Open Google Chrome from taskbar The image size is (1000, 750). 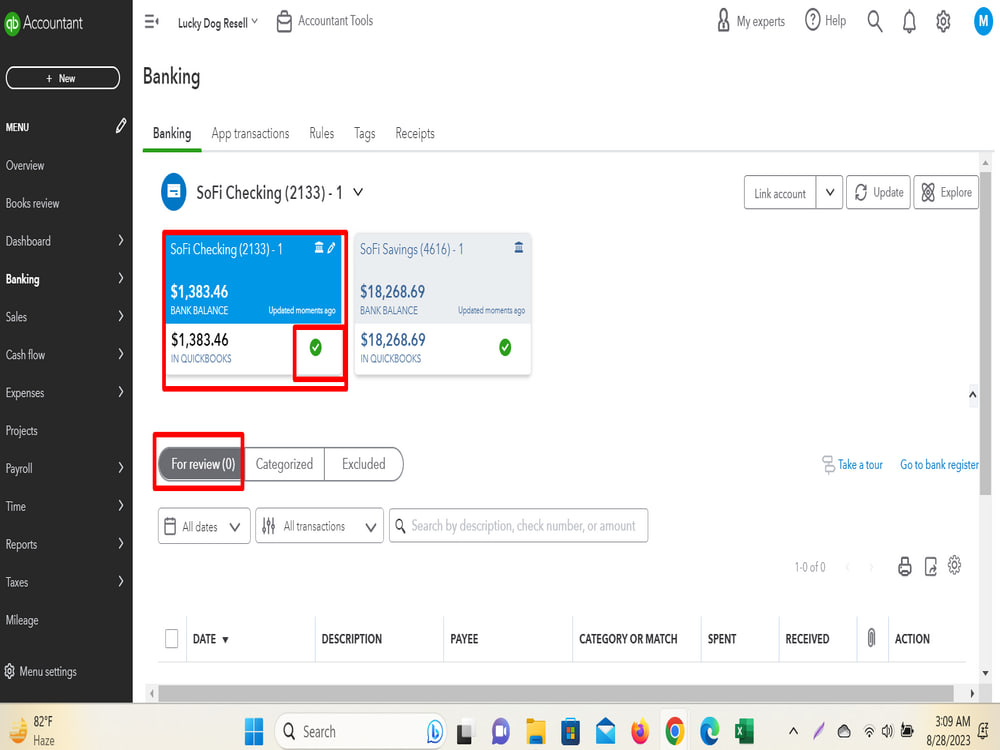pos(675,731)
